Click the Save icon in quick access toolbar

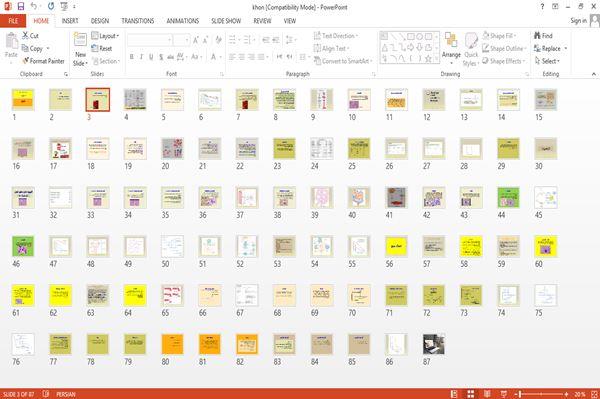click(x=21, y=6)
